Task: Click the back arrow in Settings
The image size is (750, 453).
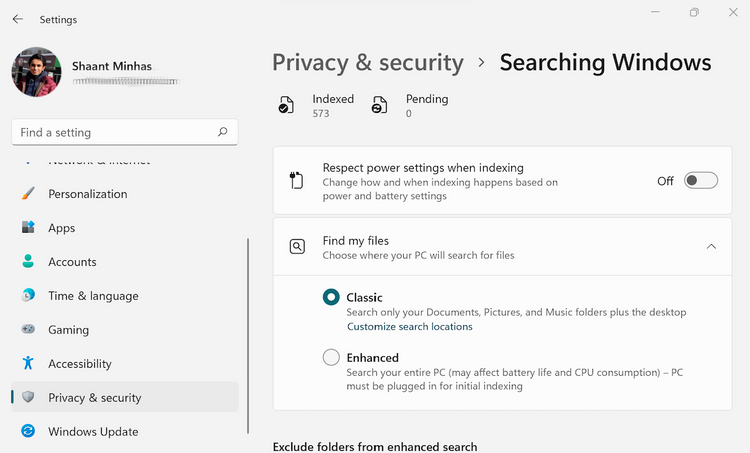Action: point(18,19)
